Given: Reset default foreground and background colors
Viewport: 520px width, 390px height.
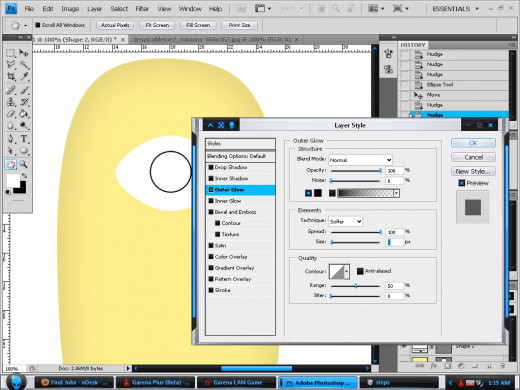Looking at the screenshot, I should point(8,192).
